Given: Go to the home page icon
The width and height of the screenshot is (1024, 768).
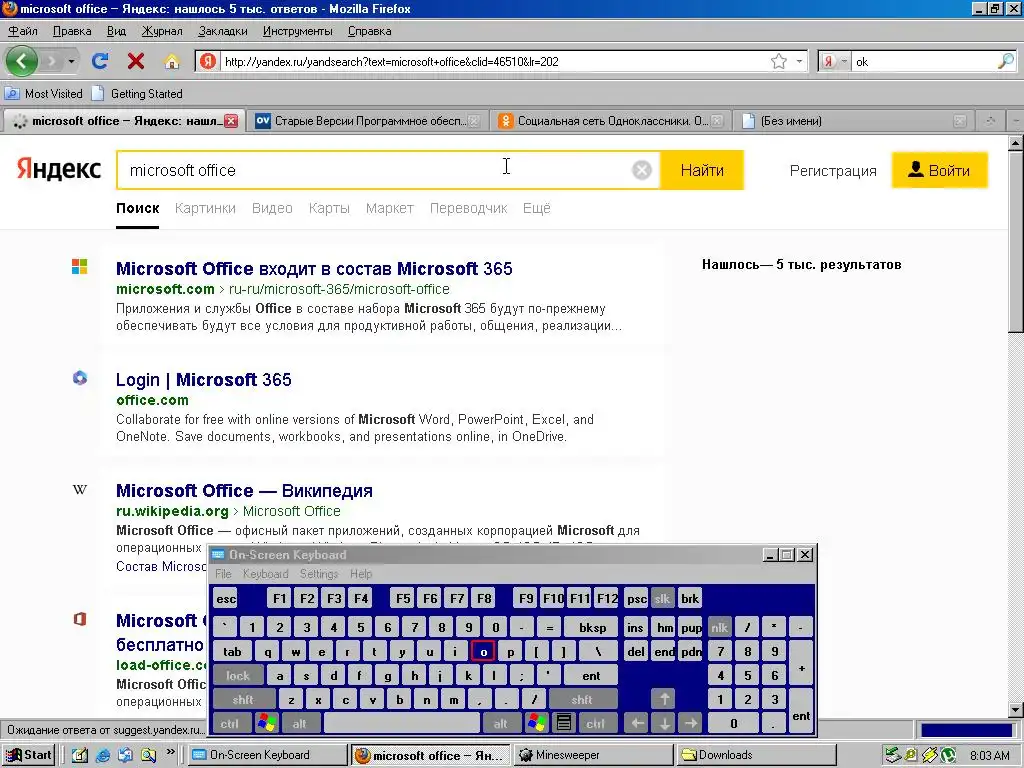Looking at the screenshot, I should (x=172, y=61).
